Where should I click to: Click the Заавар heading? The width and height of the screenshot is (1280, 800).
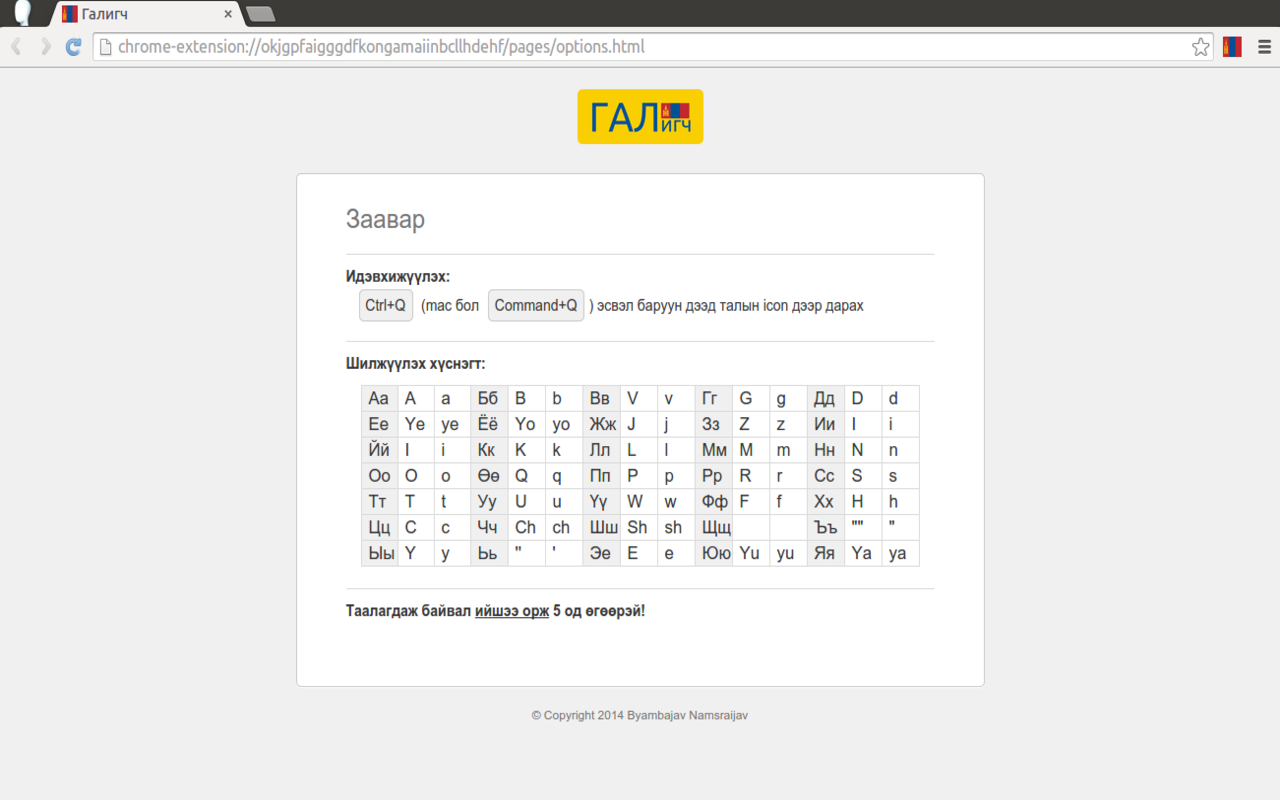[x=385, y=219]
